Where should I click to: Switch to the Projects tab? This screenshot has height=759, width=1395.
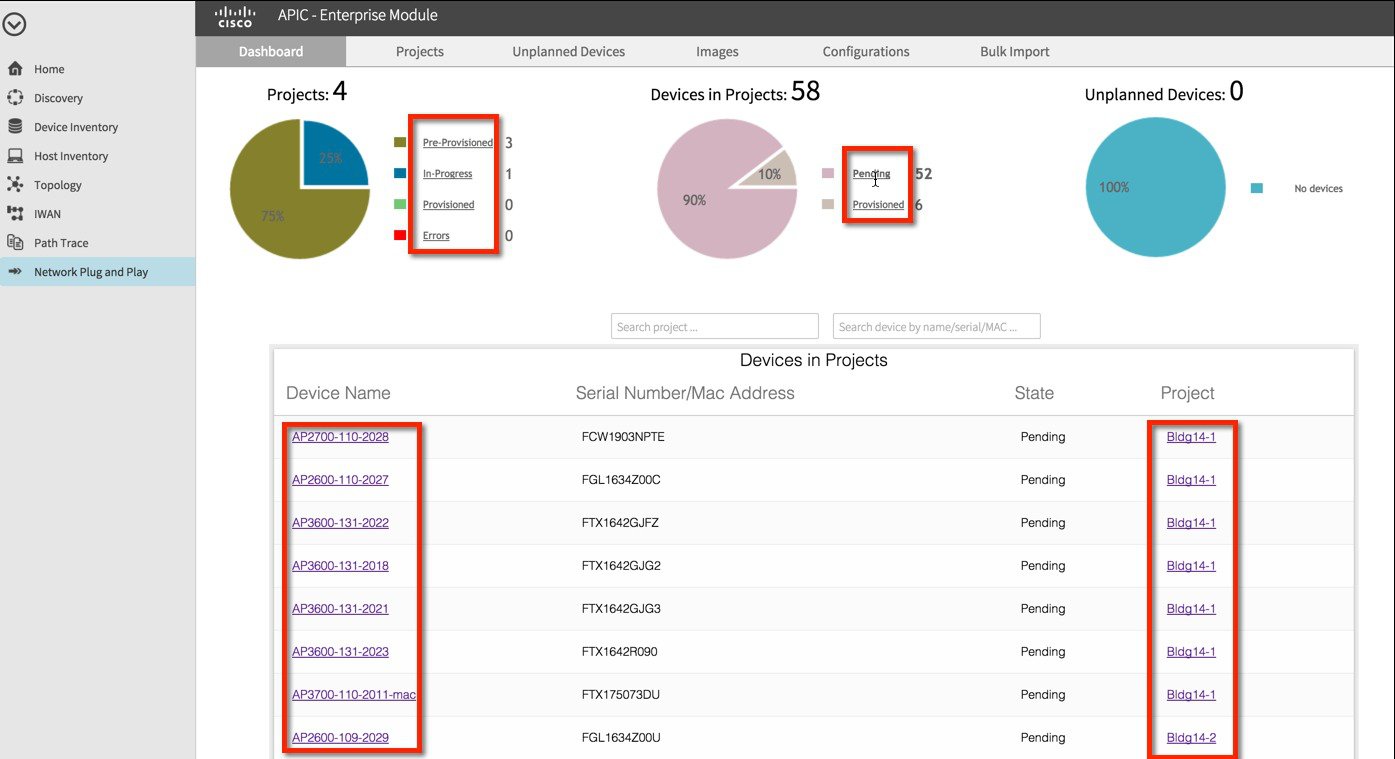pyautogui.click(x=420, y=51)
